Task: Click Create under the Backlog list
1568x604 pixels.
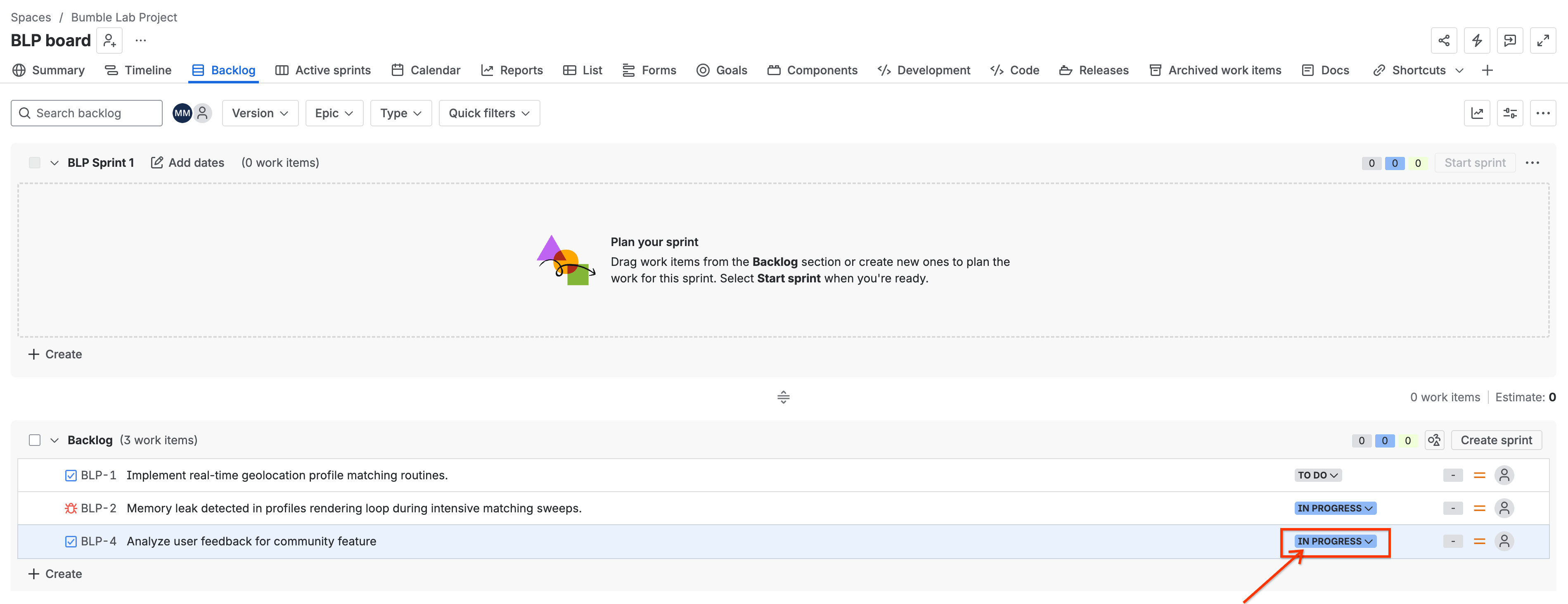Action: 55,574
